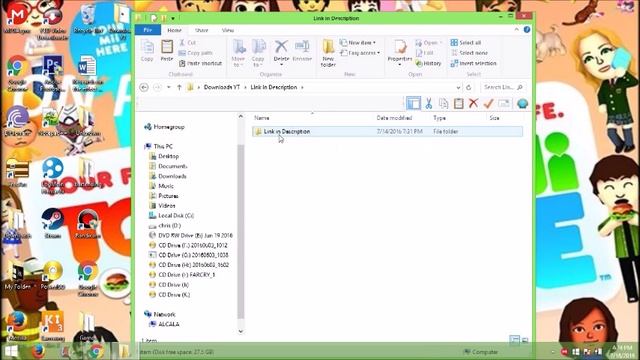
Task: Open Firefox from the taskbar
Action: [x=38, y=351]
